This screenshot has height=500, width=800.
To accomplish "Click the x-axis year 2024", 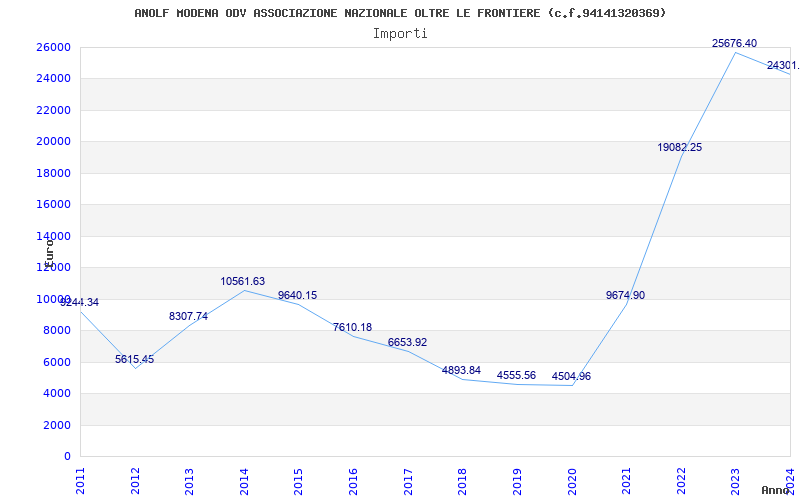I will point(790,482).
